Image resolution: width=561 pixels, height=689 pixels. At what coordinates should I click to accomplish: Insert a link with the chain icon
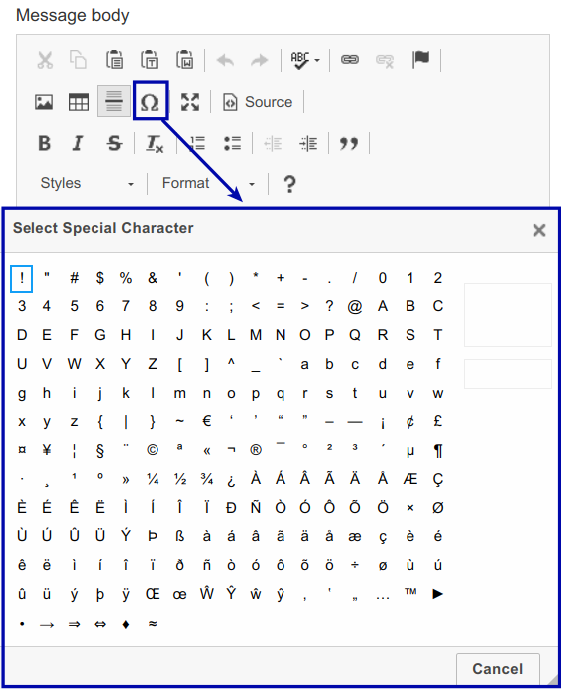pos(350,59)
